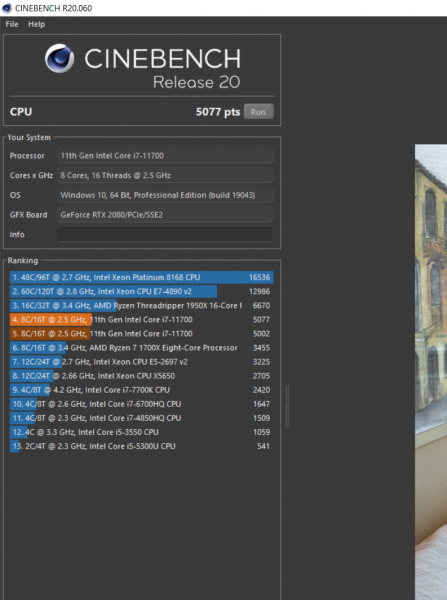Select the Threadripper 1950X ranking row

[x=142, y=305]
